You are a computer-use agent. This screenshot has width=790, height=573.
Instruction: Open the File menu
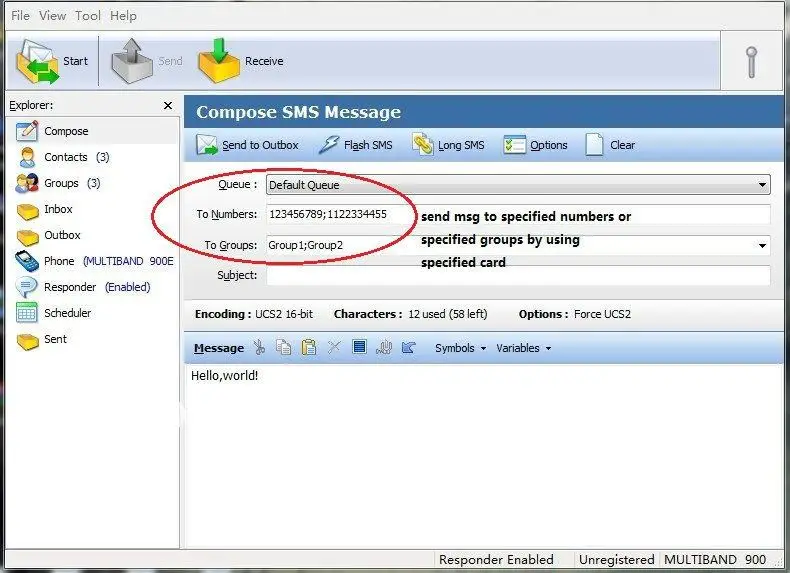(20, 16)
